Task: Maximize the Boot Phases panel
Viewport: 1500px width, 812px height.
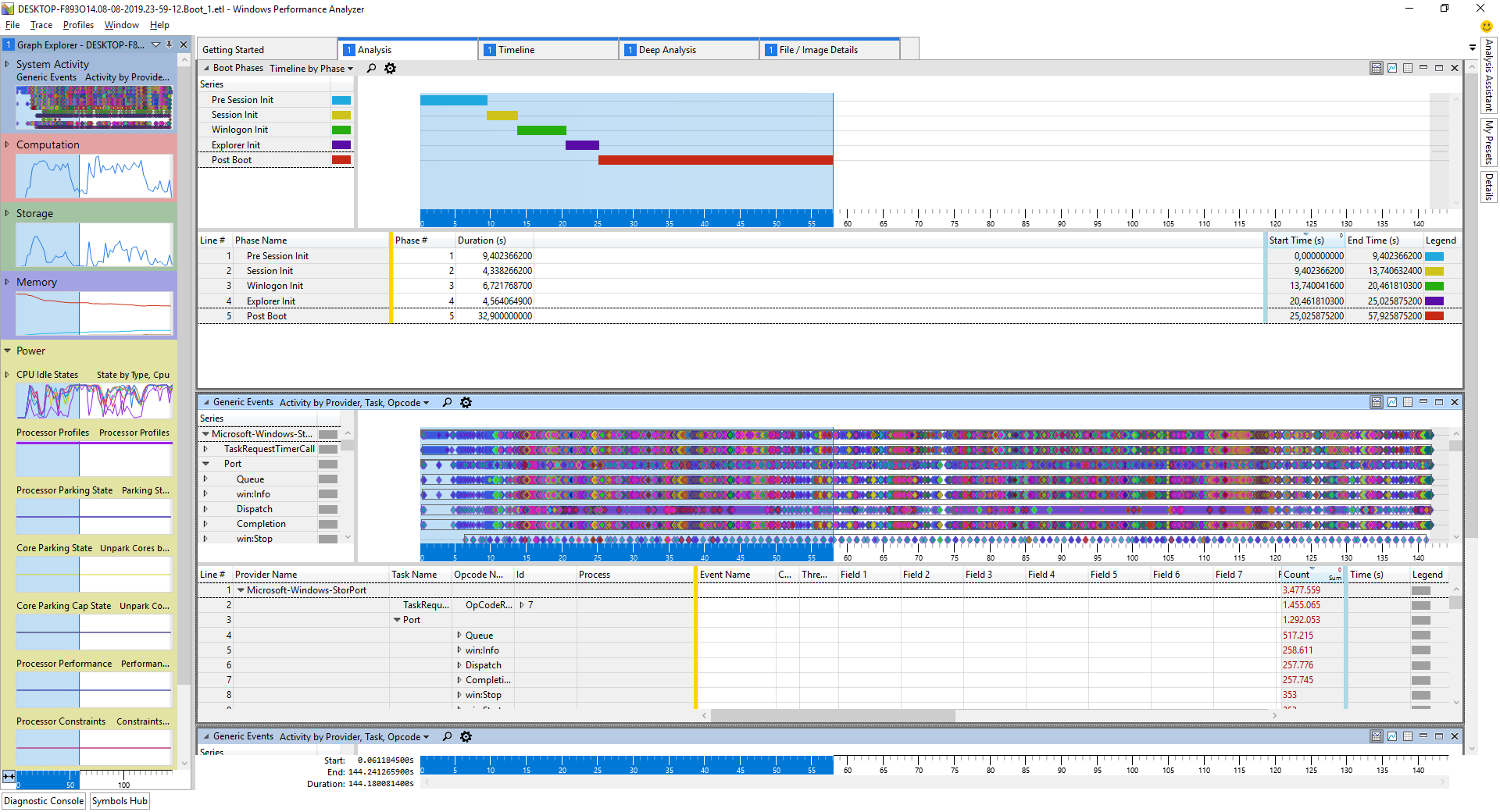Action: [1439, 68]
